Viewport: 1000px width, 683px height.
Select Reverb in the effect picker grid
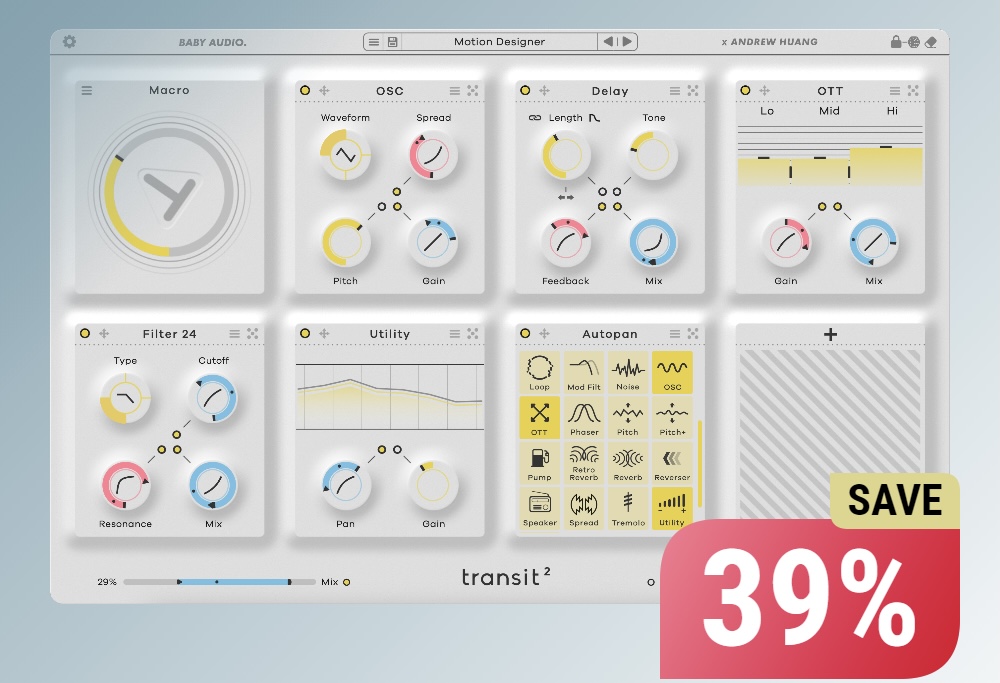coord(628,463)
